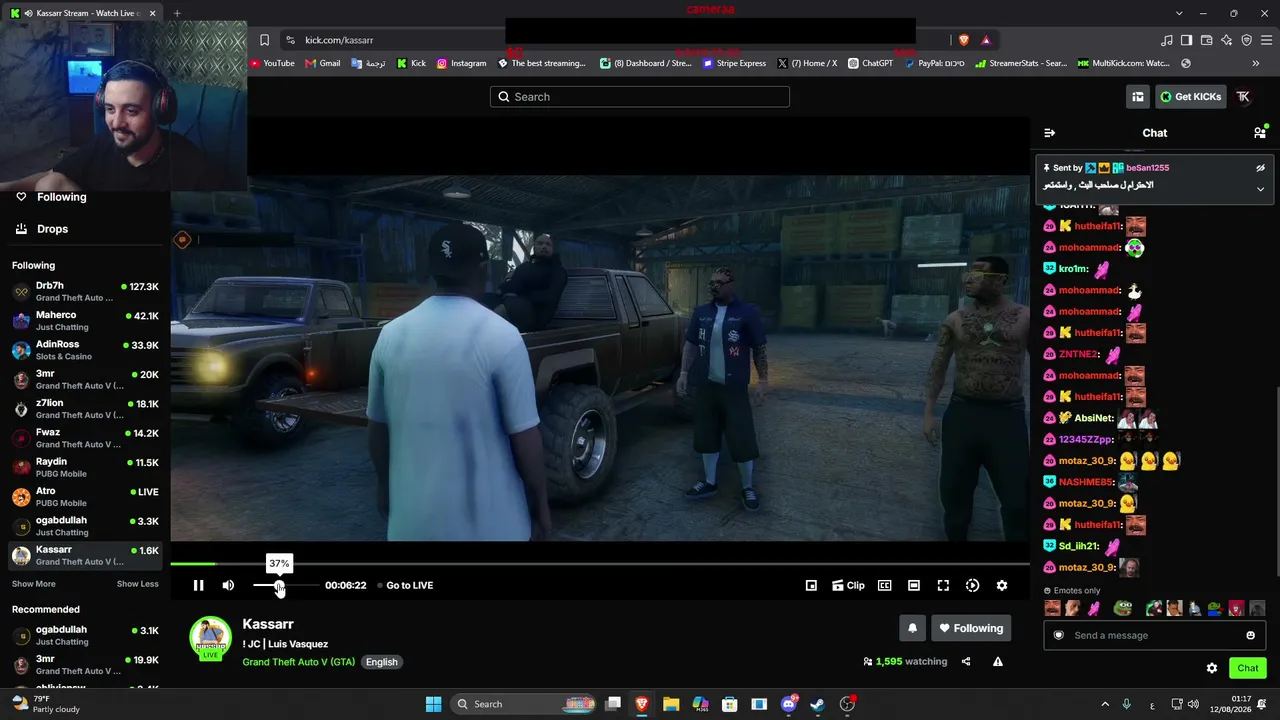Open Steam from taskbar
The width and height of the screenshot is (1280, 720).
click(817, 704)
